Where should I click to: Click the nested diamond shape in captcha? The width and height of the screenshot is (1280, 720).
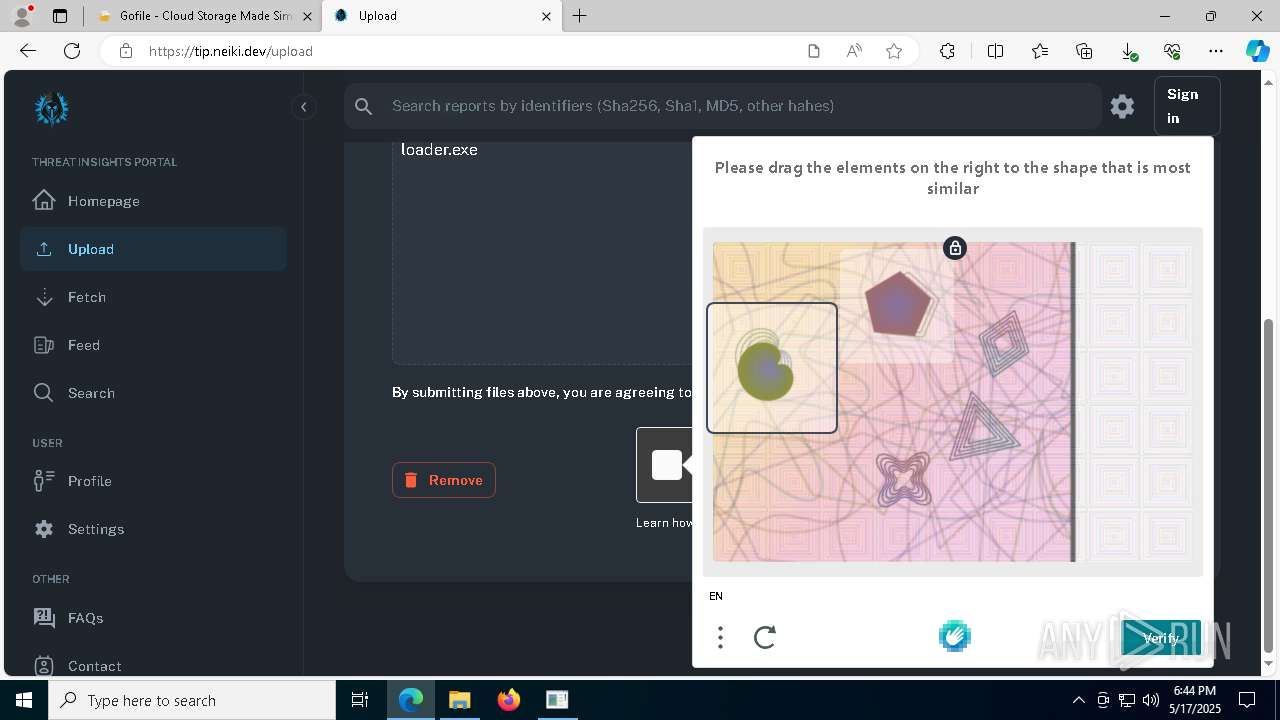[x=1004, y=343]
